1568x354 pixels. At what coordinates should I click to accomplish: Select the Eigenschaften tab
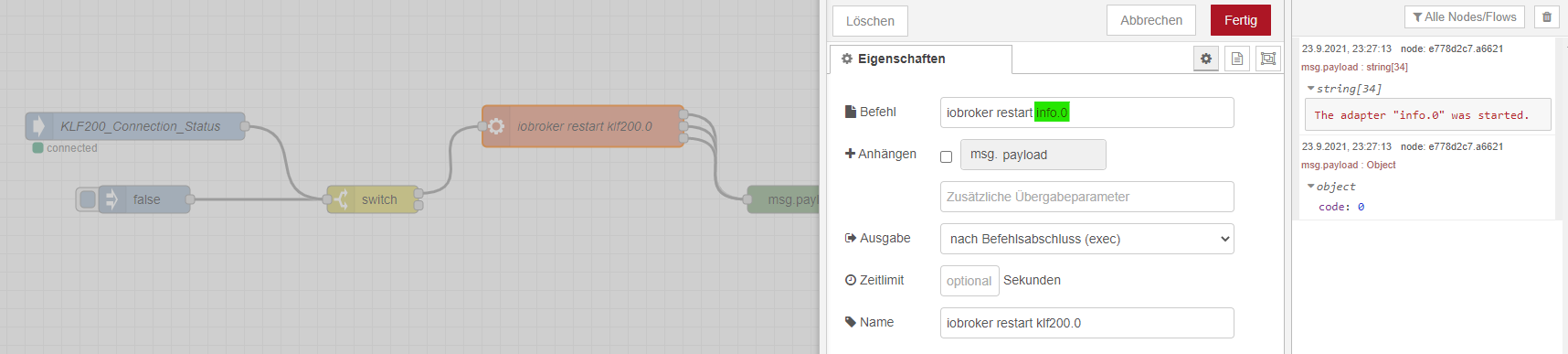921,59
